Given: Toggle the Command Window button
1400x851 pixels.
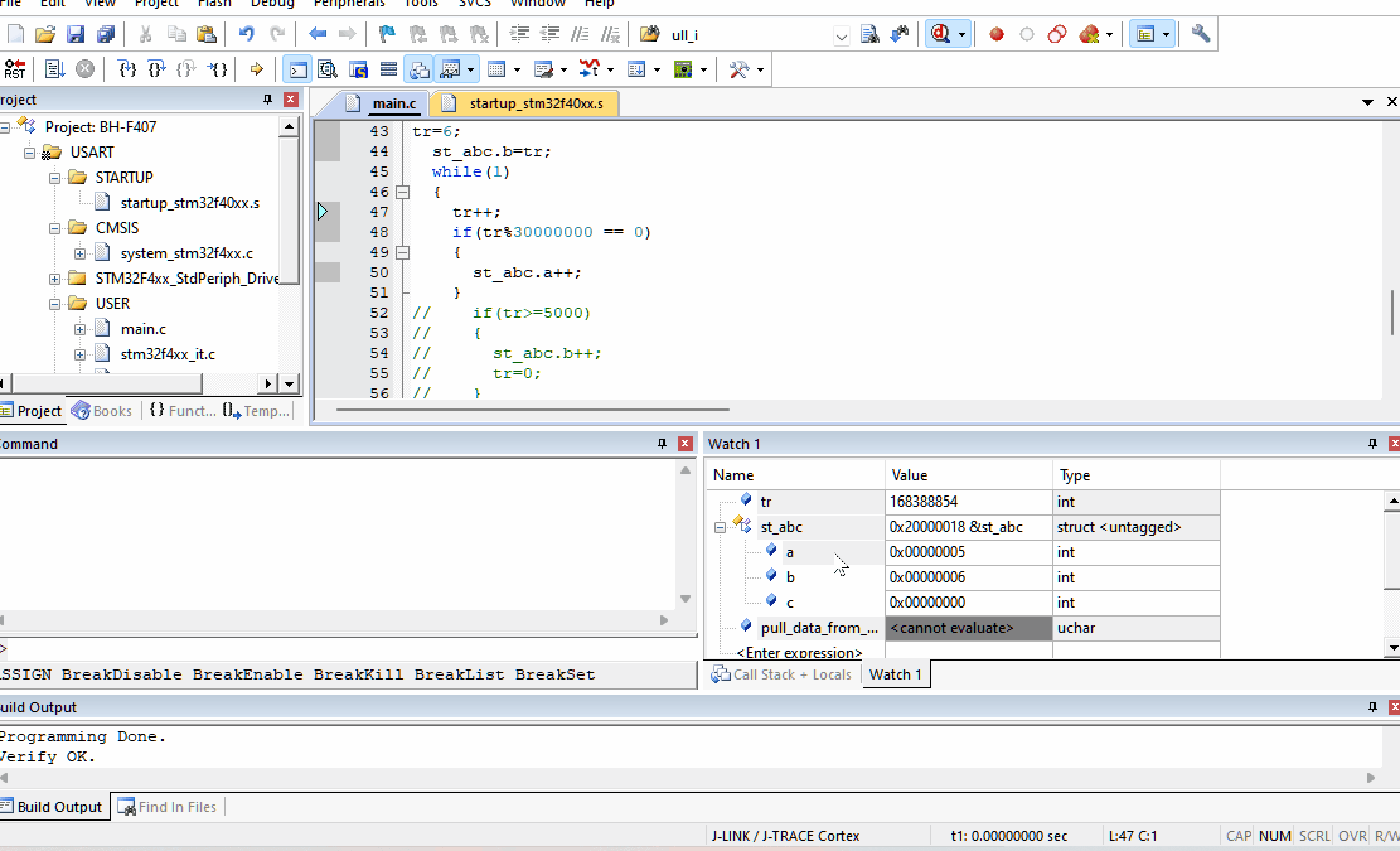Looking at the screenshot, I should 297,69.
